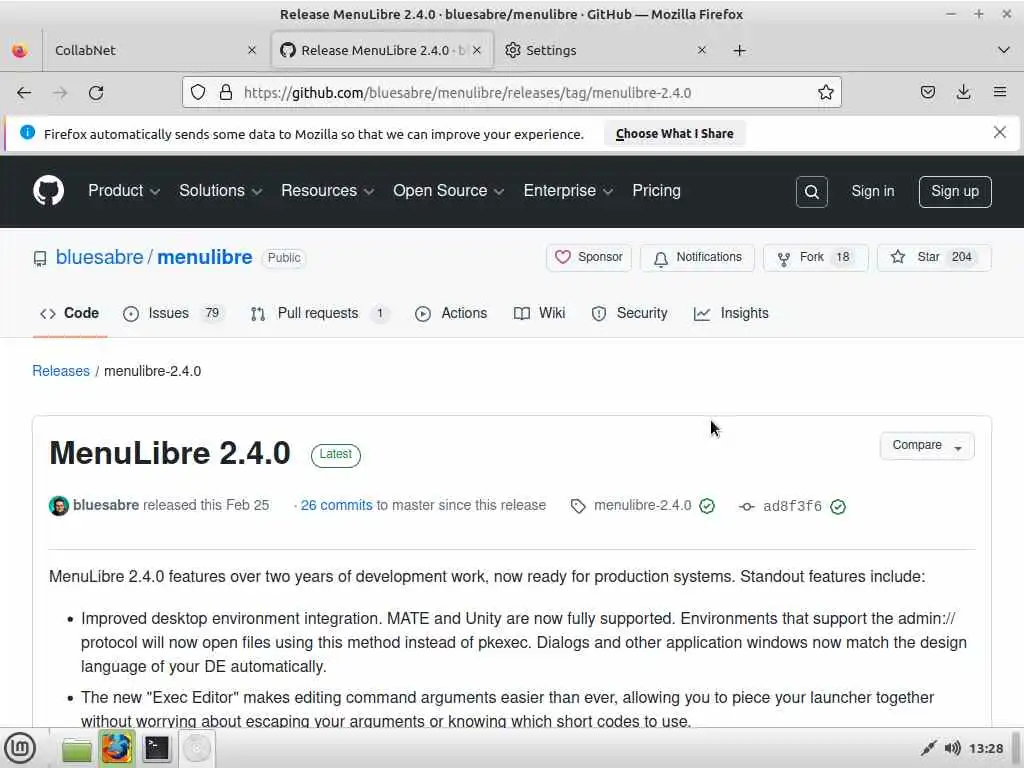Open terminal from the taskbar
The height and width of the screenshot is (768, 1024).
tap(157, 748)
